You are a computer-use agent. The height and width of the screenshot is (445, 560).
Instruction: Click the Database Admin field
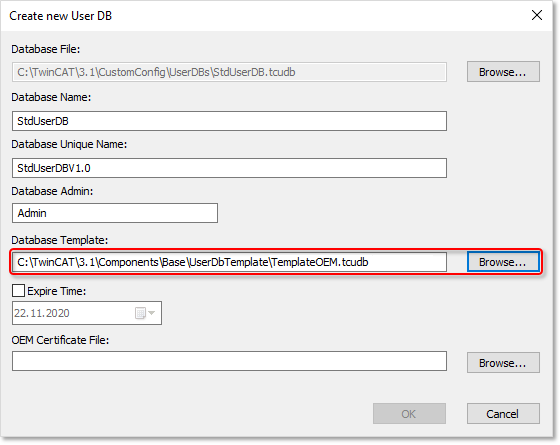[x=115, y=213]
